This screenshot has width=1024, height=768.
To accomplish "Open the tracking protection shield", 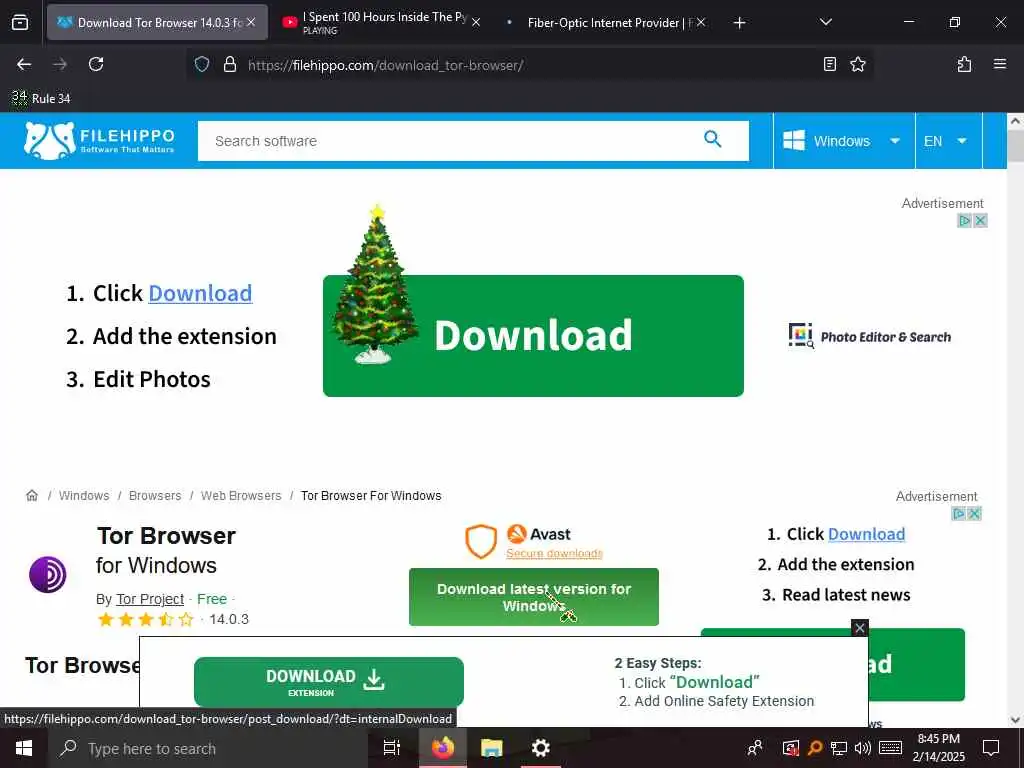I will click(x=202, y=64).
